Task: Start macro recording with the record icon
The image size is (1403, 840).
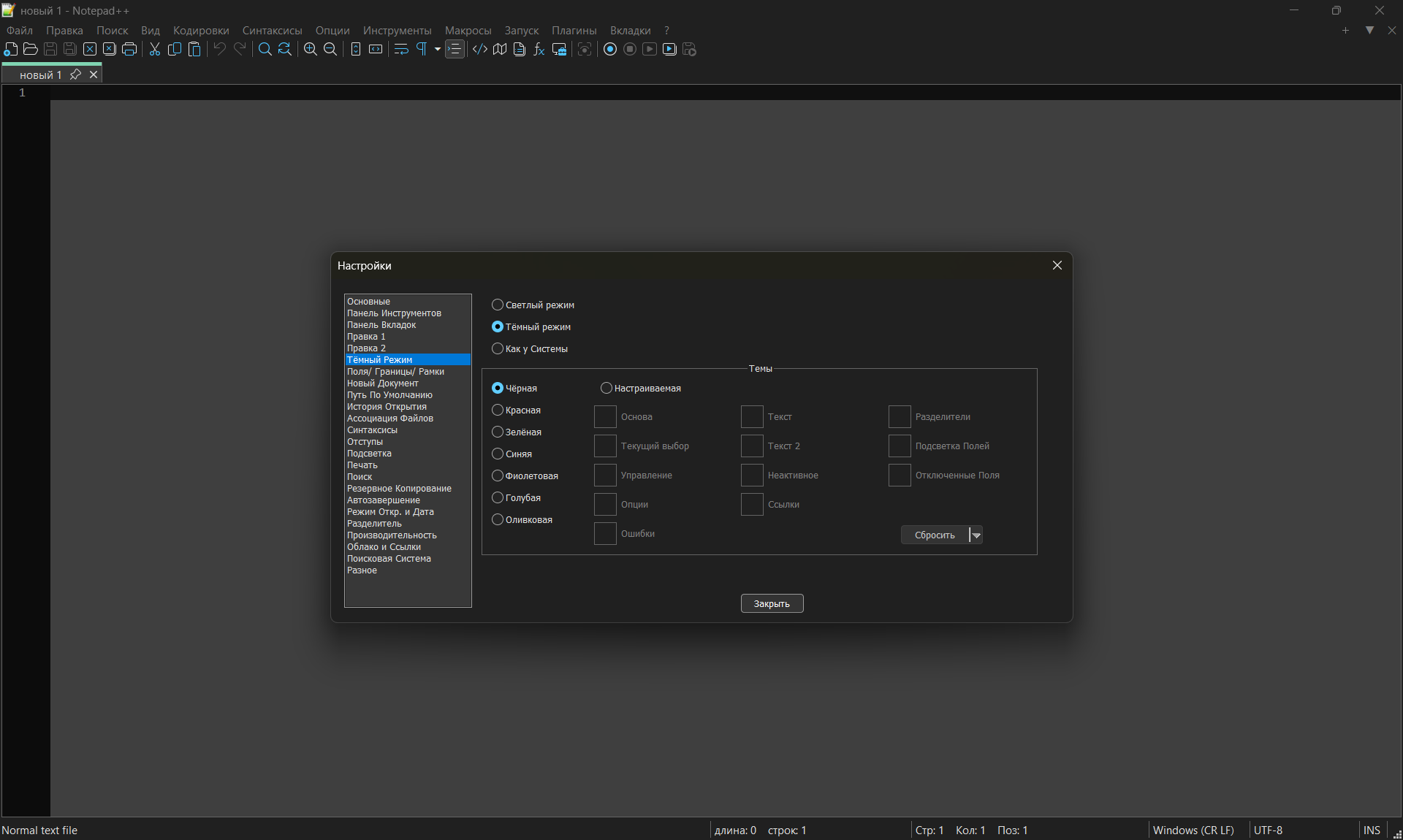Action: pos(610,49)
